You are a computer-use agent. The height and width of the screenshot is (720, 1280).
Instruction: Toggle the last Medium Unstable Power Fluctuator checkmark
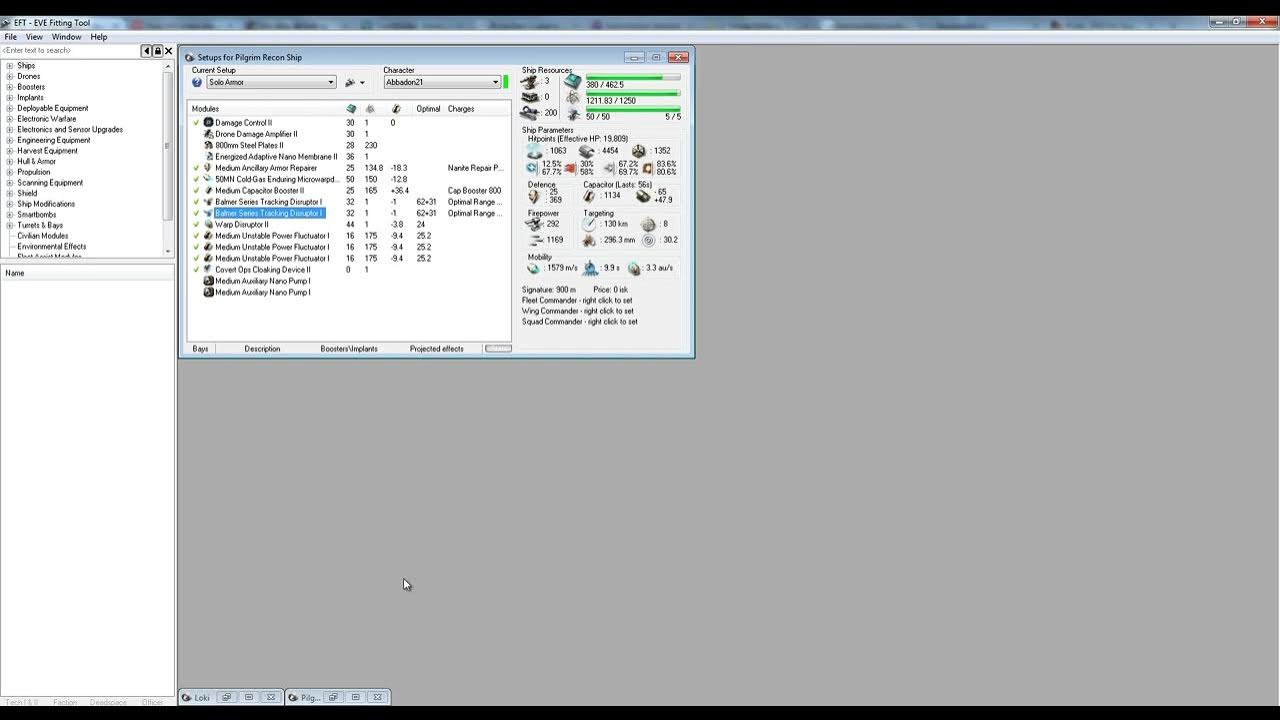coord(197,258)
